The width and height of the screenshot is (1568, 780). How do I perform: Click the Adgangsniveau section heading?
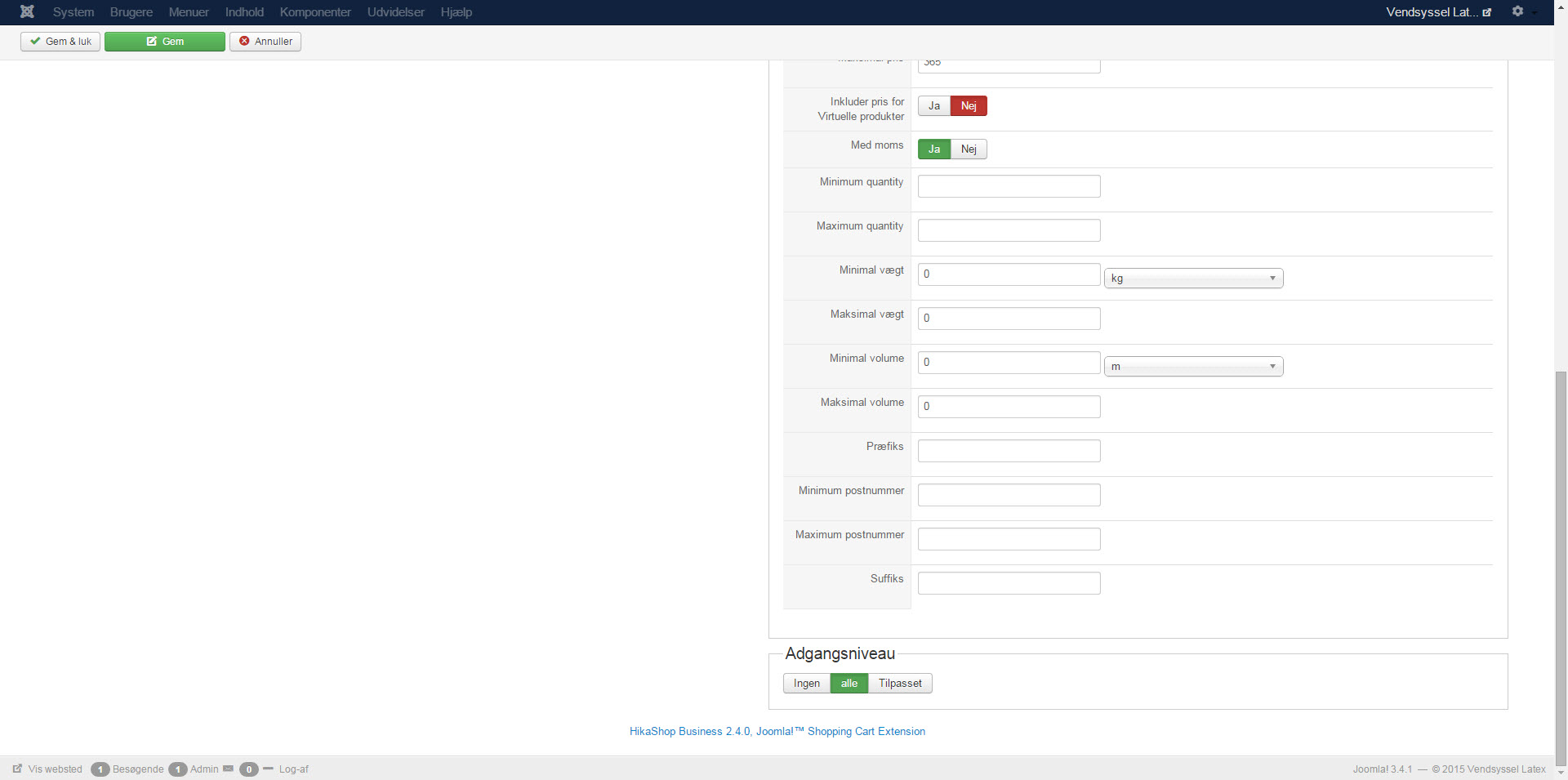click(840, 653)
